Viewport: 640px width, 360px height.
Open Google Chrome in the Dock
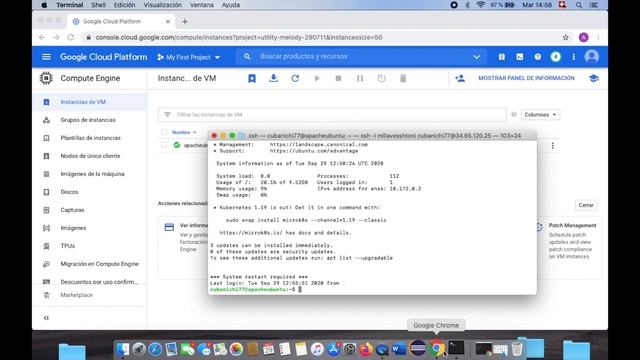(437, 349)
